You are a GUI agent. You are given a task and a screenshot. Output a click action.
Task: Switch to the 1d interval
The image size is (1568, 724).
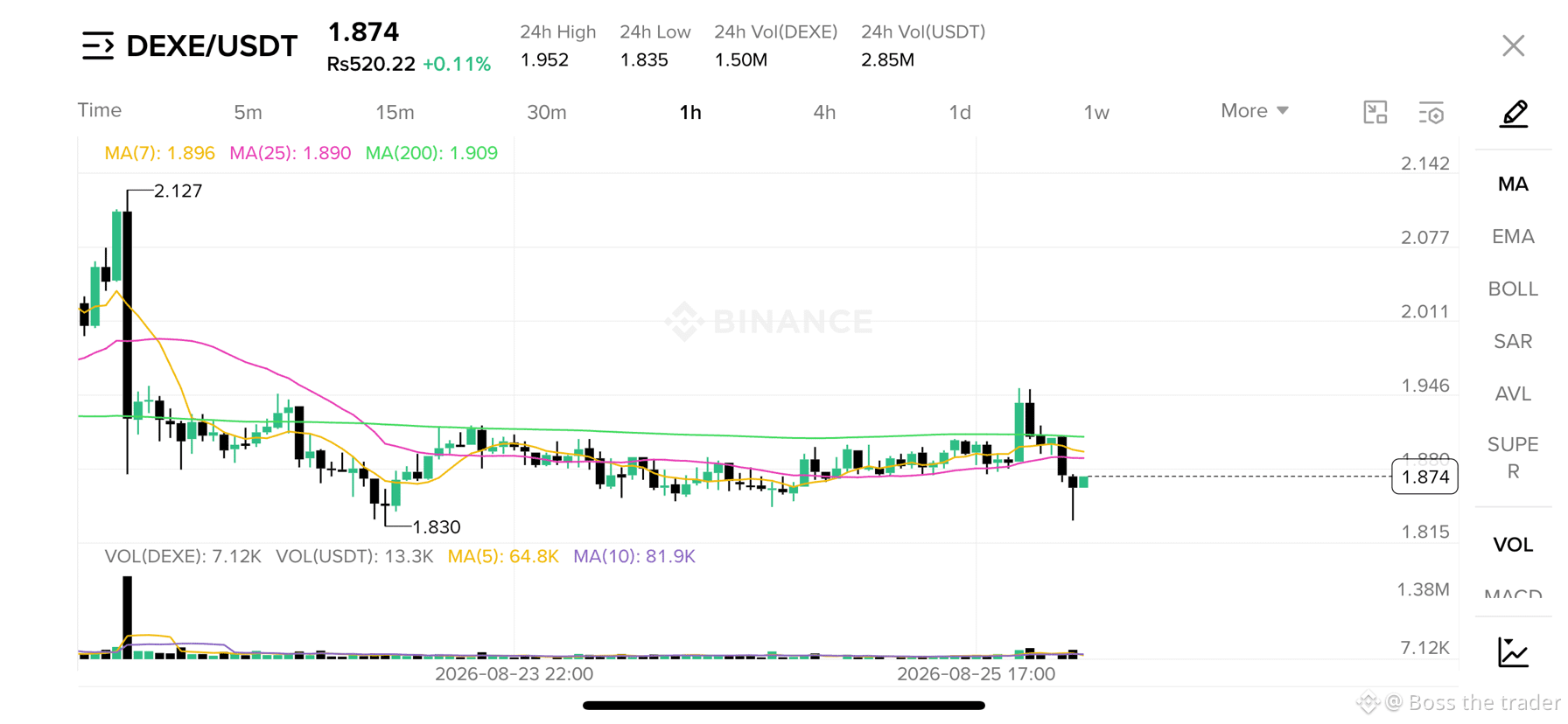coord(960,112)
